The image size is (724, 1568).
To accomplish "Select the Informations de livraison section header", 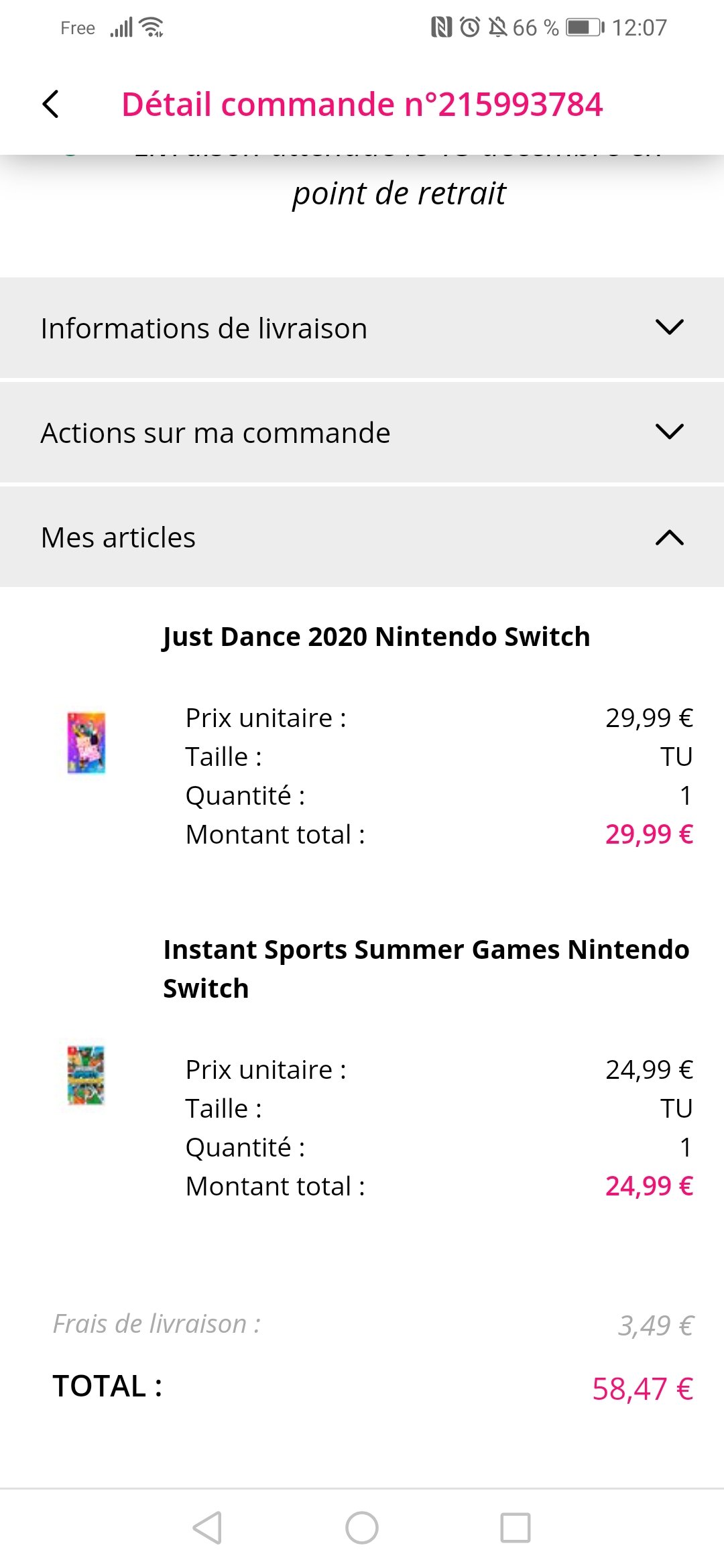I will tap(362, 328).
